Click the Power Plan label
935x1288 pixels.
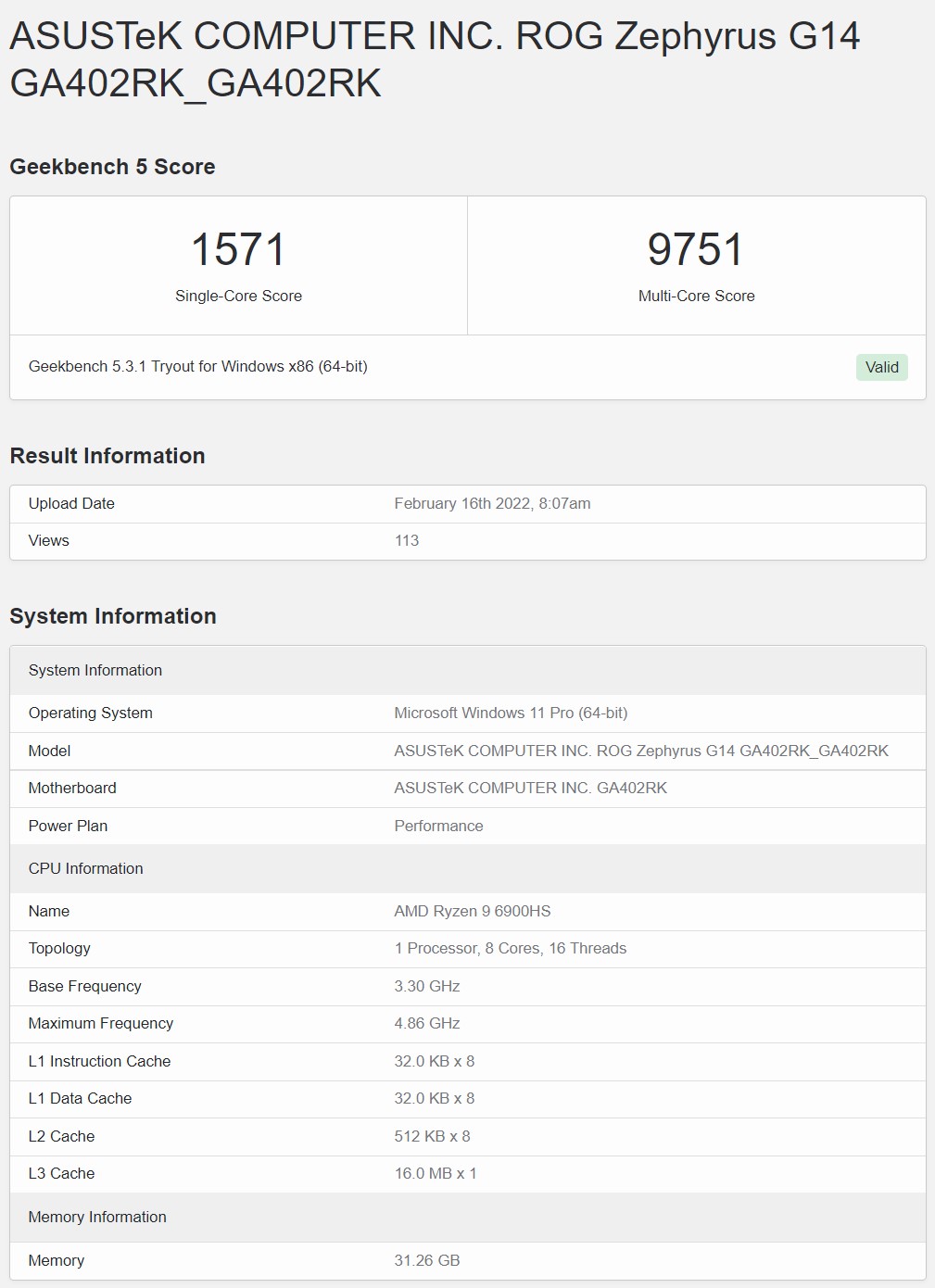pyautogui.click(x=68, y=826)
